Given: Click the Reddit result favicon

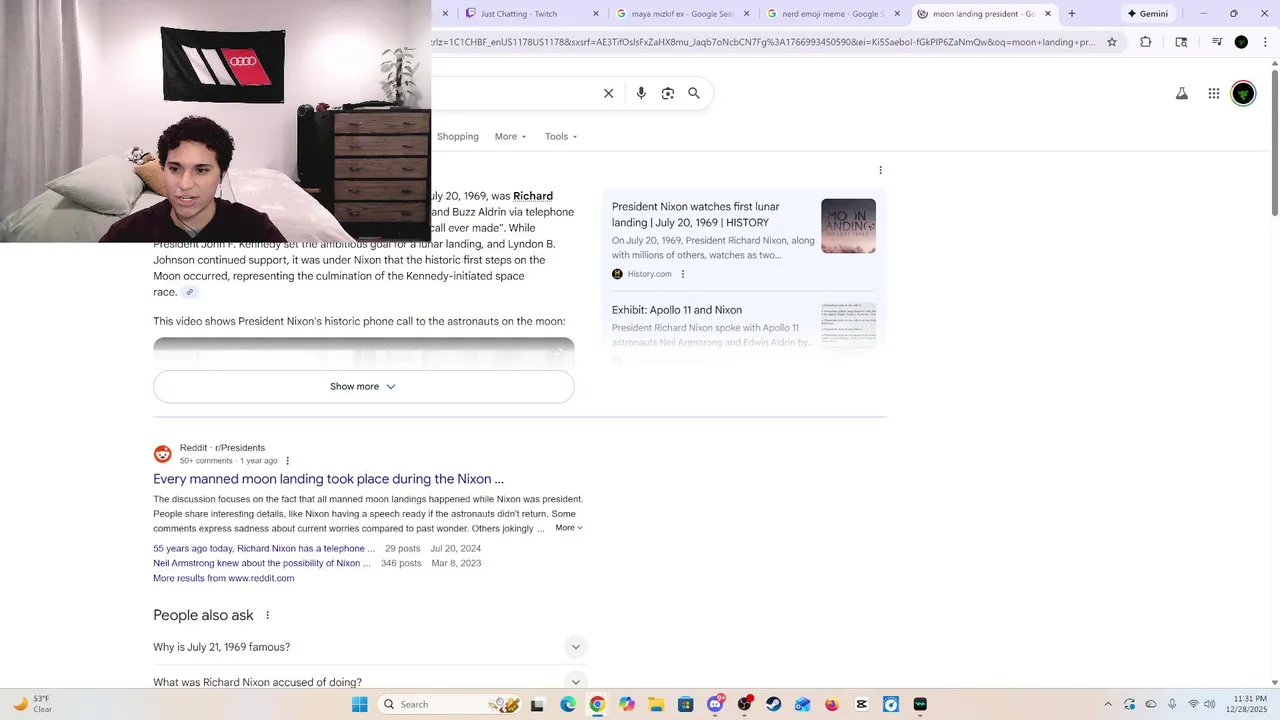Looking at the screenshot, I should coord(162,454).
